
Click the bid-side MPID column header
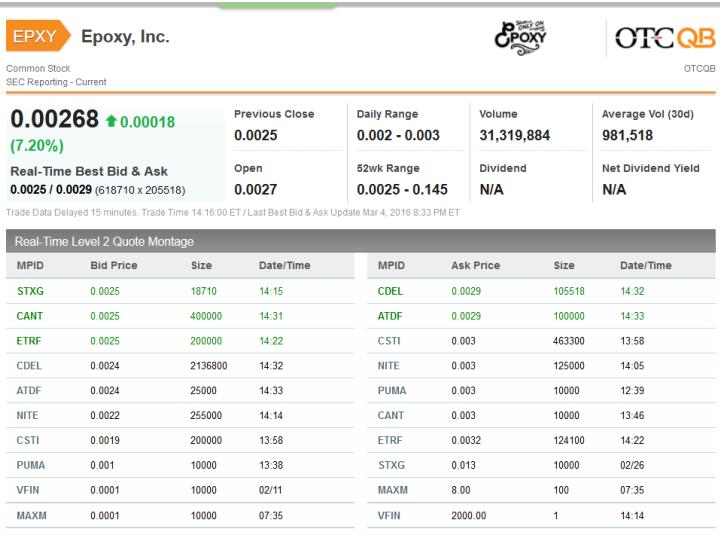pos(32,266)
